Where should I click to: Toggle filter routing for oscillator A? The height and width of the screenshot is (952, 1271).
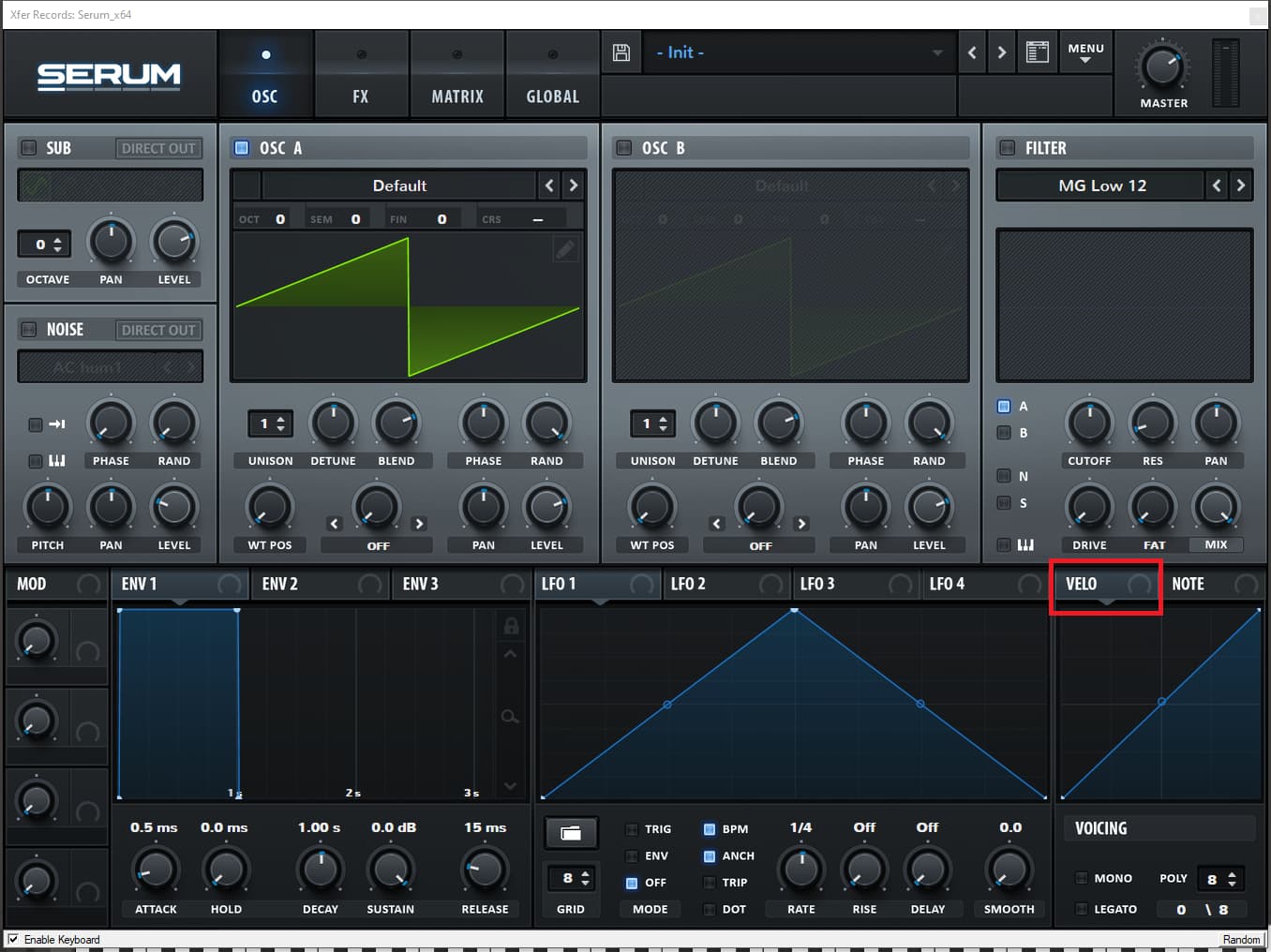pyautogui.click(x=1004, y=407)
